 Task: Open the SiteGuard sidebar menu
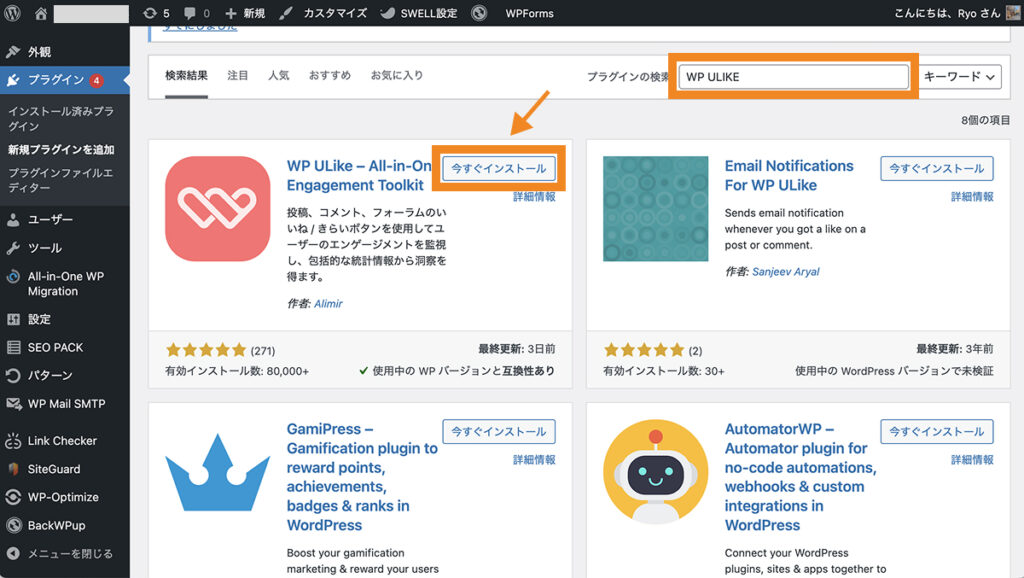(x=54, y=468)
